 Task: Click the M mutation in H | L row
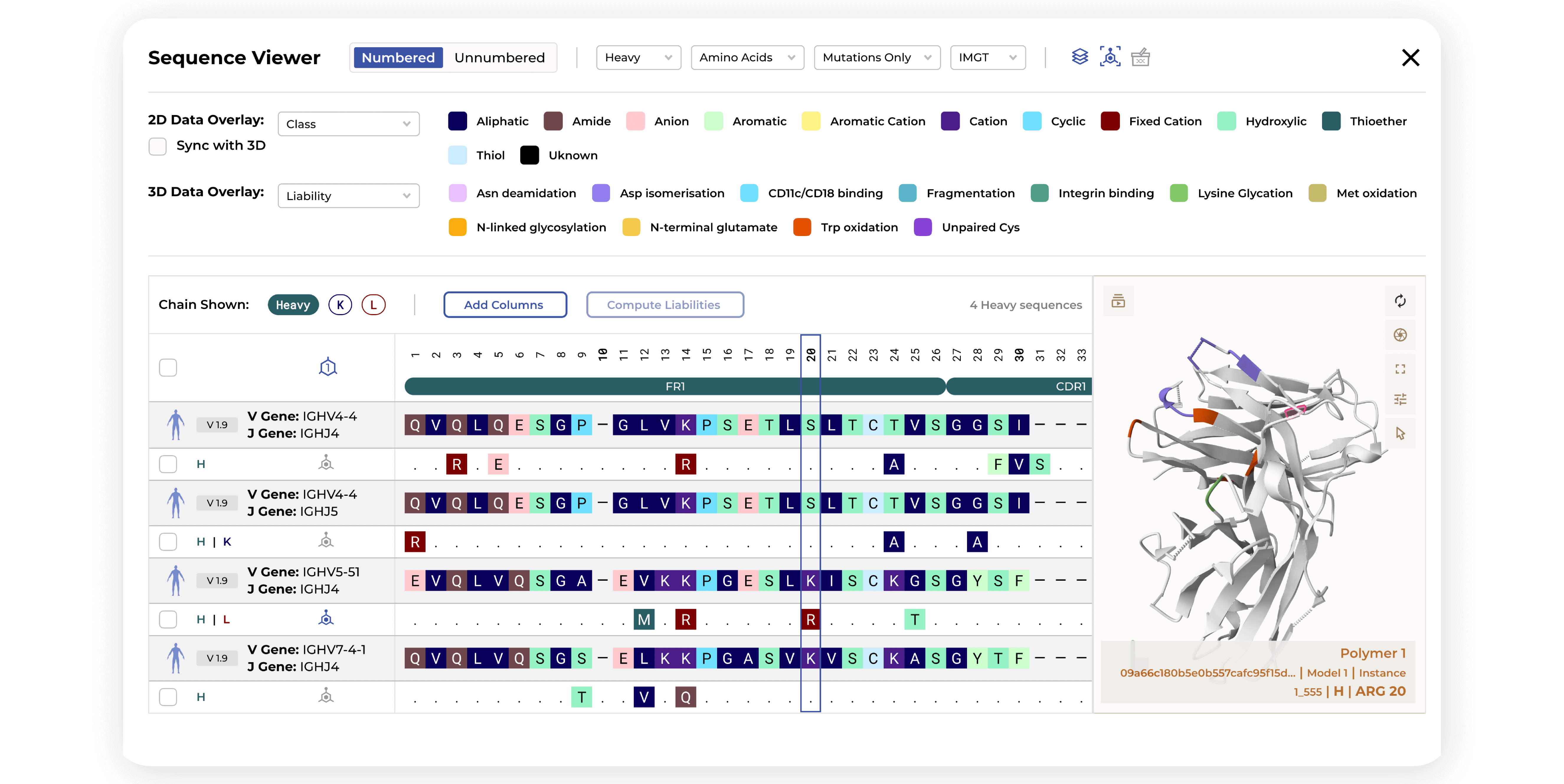(644, 619)
